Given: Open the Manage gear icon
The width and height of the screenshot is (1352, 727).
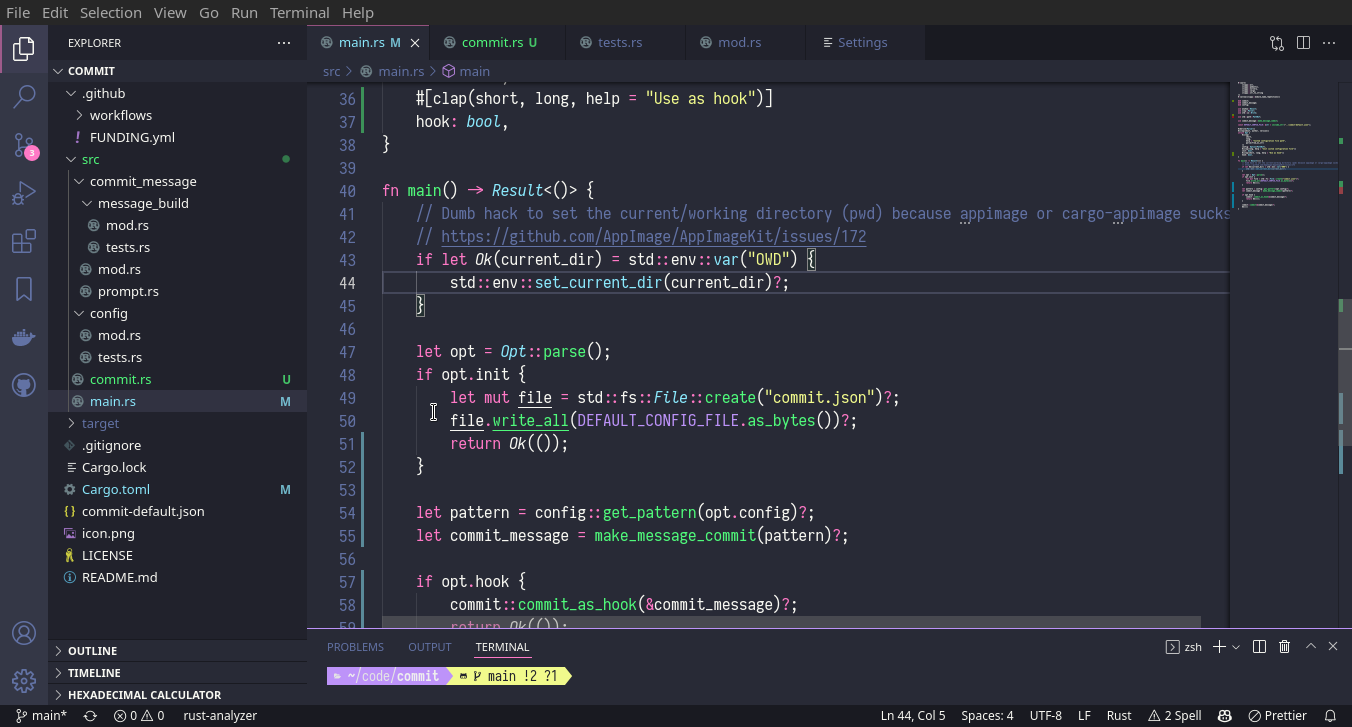Looking at the screenshot, I should pos(24,681).
